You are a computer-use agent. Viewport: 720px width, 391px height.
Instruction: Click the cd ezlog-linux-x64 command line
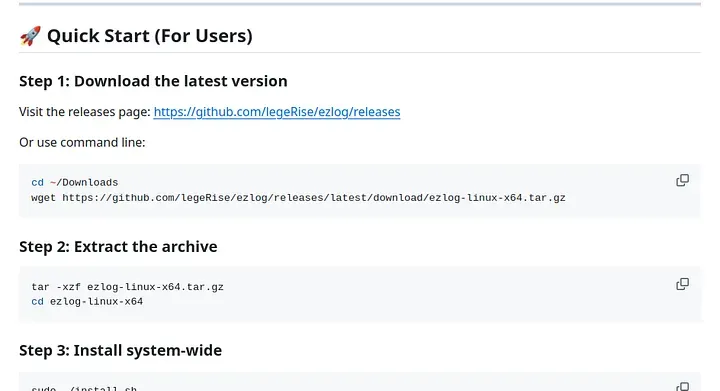(x=87, y=302)
